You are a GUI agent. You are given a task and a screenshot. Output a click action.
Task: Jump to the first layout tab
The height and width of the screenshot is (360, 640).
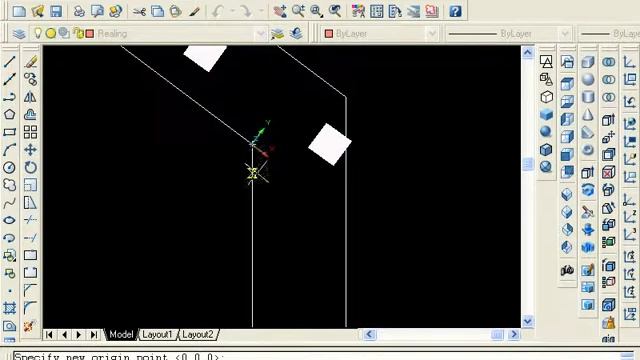coord(49,335)
